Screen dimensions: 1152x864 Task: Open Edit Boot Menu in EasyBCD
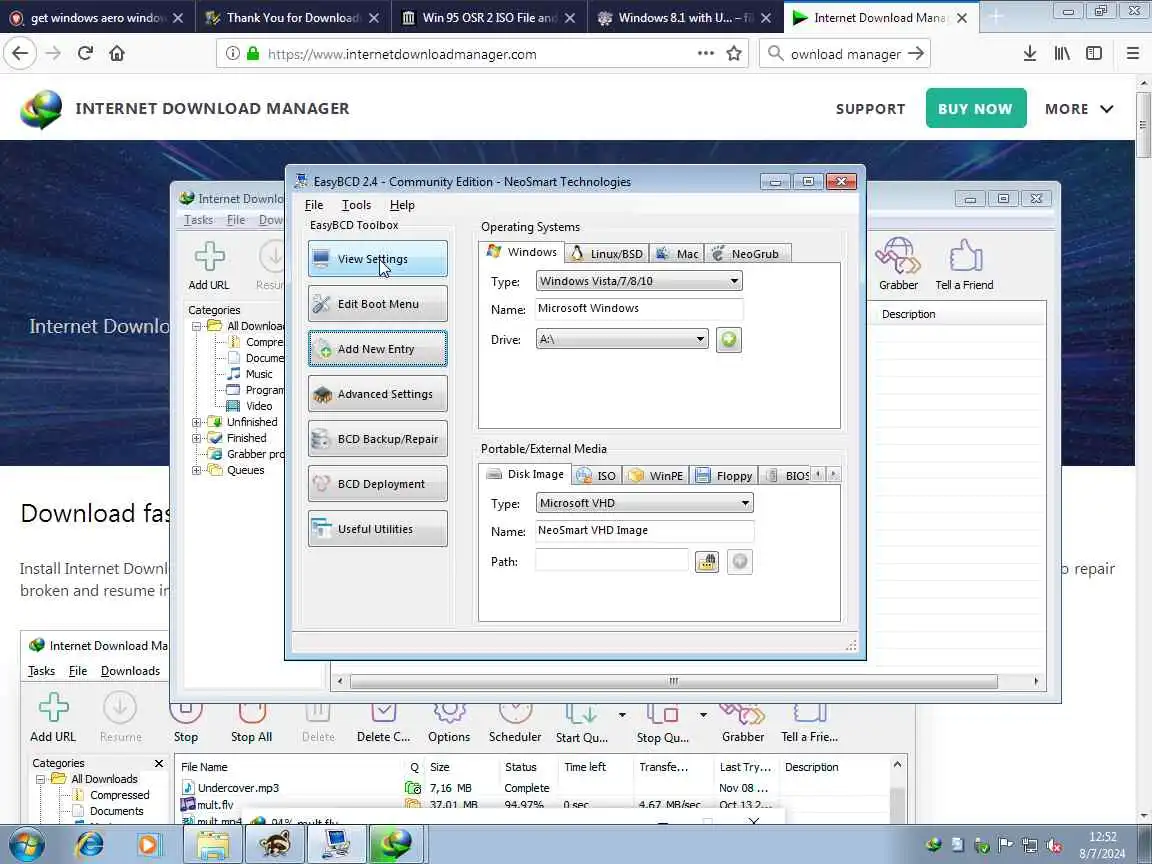378,303
